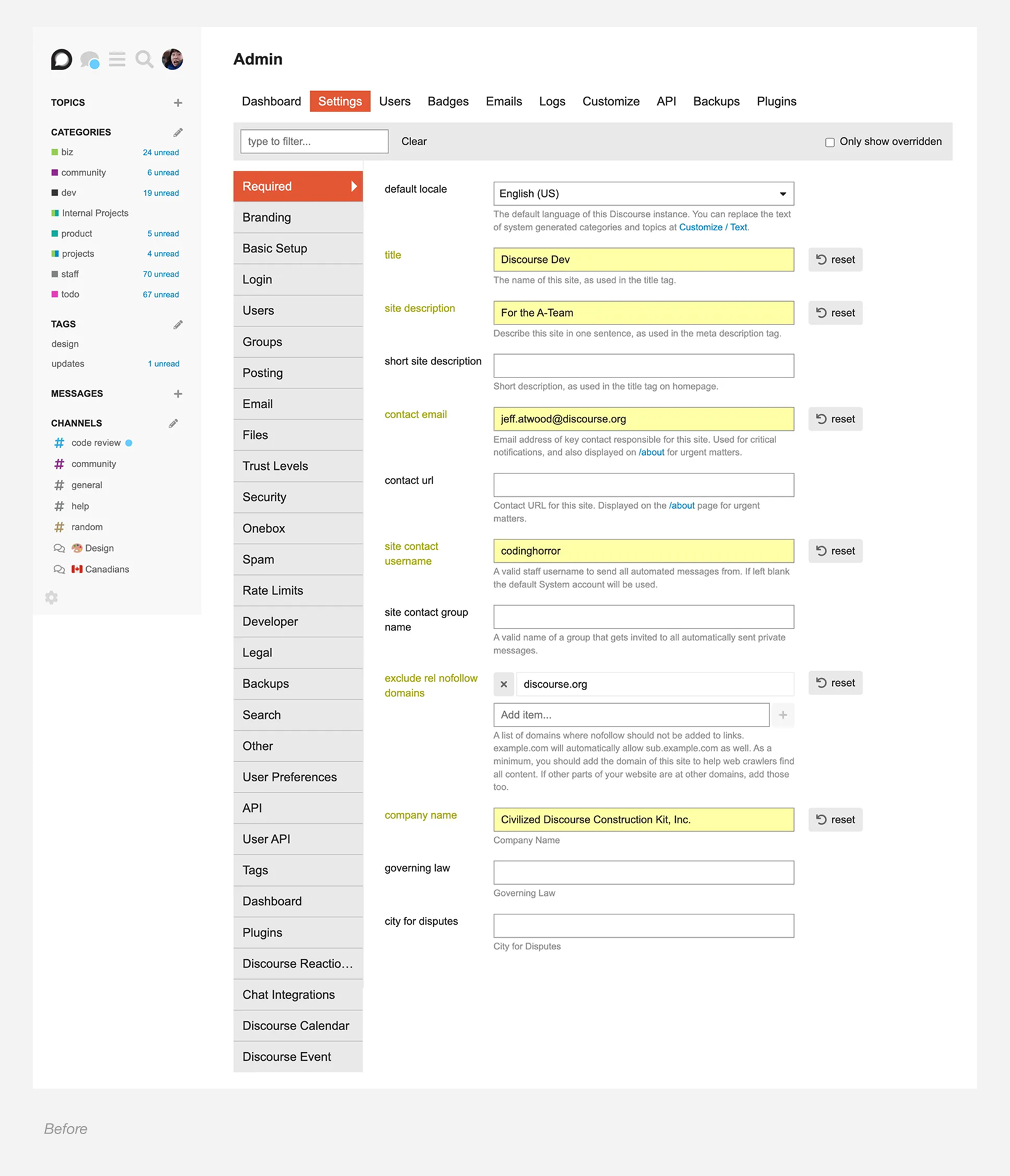This screenshot has width=1010, height=1176.
Task: Click the search magnifier icon
Action: tap(144, 60)
